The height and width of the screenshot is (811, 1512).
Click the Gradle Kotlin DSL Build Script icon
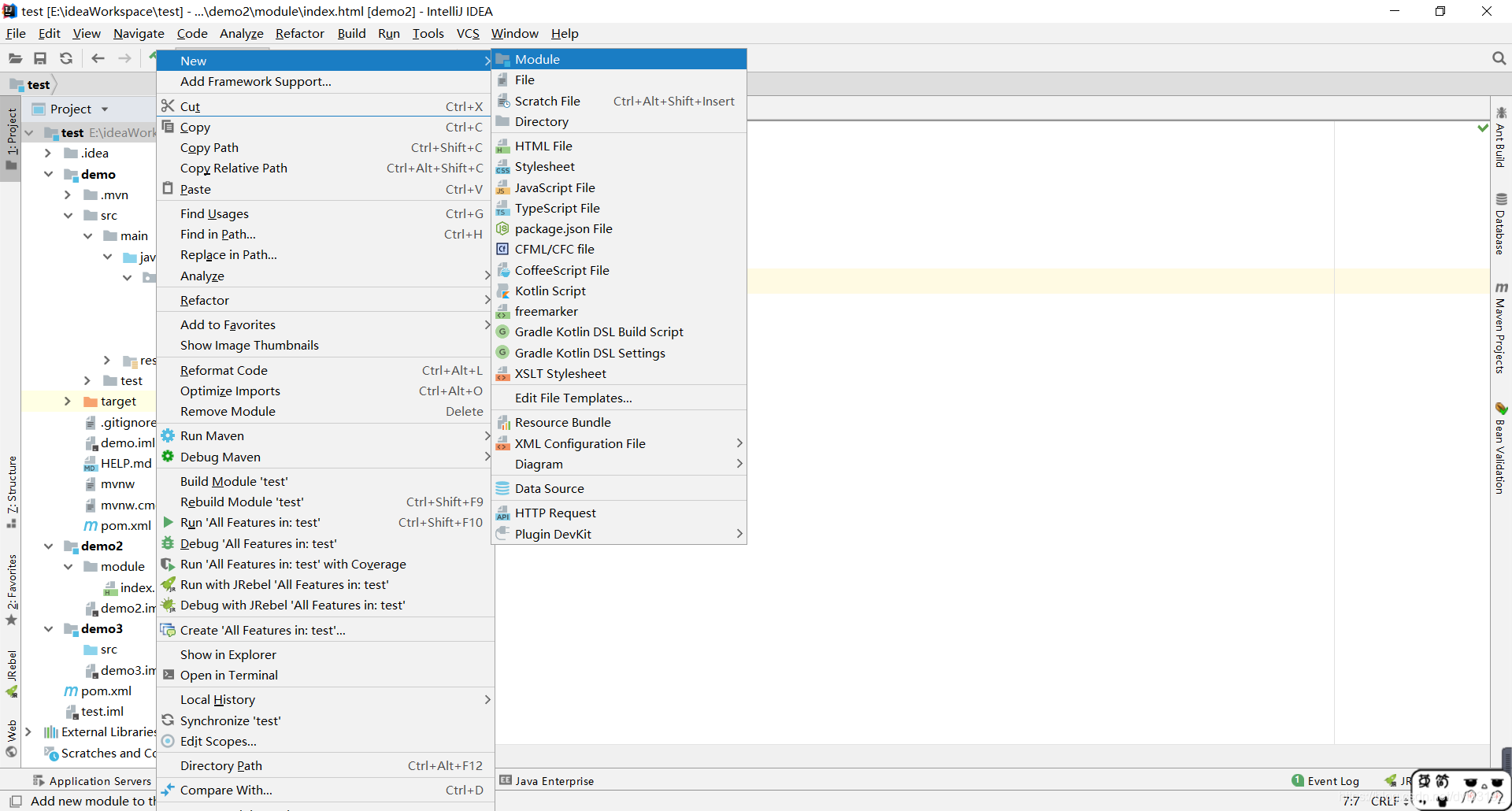[502, 332]
